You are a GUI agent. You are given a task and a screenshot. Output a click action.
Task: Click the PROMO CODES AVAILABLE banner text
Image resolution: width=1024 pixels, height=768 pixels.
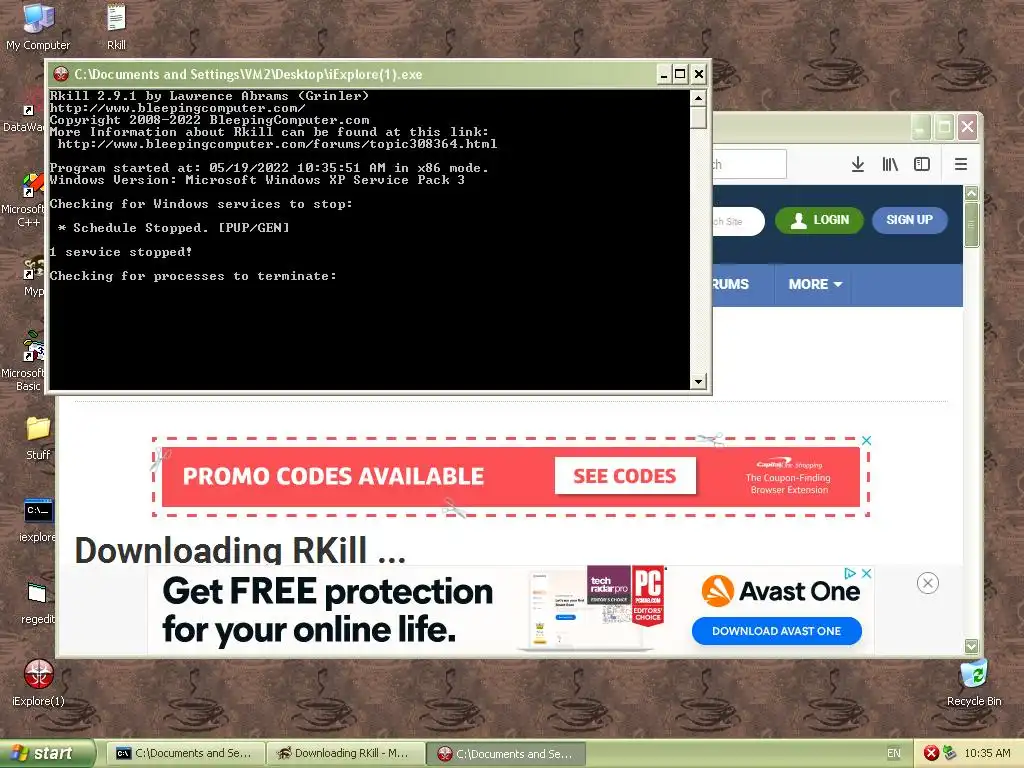click(x=333, y=476)
